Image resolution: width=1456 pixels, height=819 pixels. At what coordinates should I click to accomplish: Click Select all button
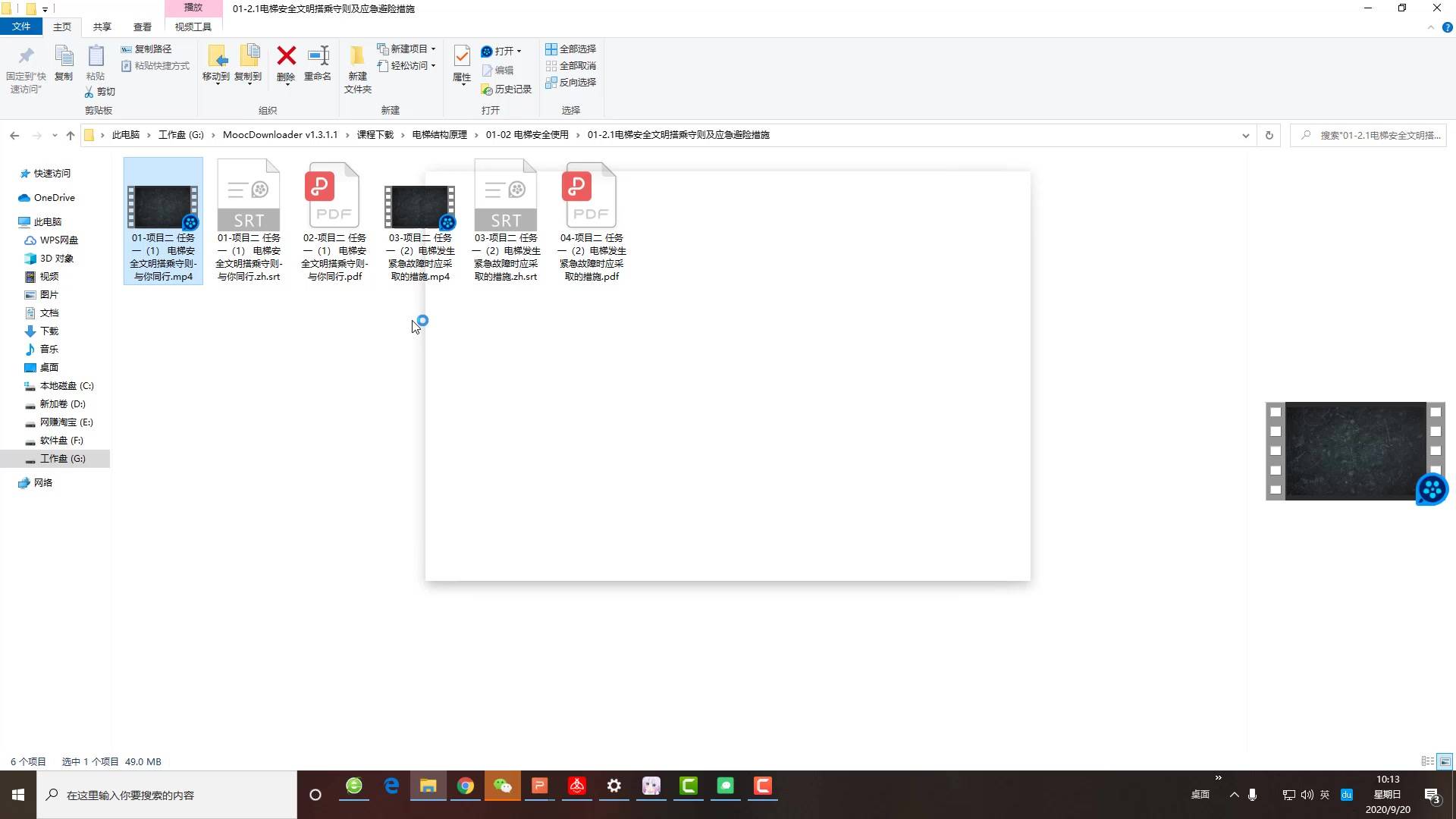point(571,49)
